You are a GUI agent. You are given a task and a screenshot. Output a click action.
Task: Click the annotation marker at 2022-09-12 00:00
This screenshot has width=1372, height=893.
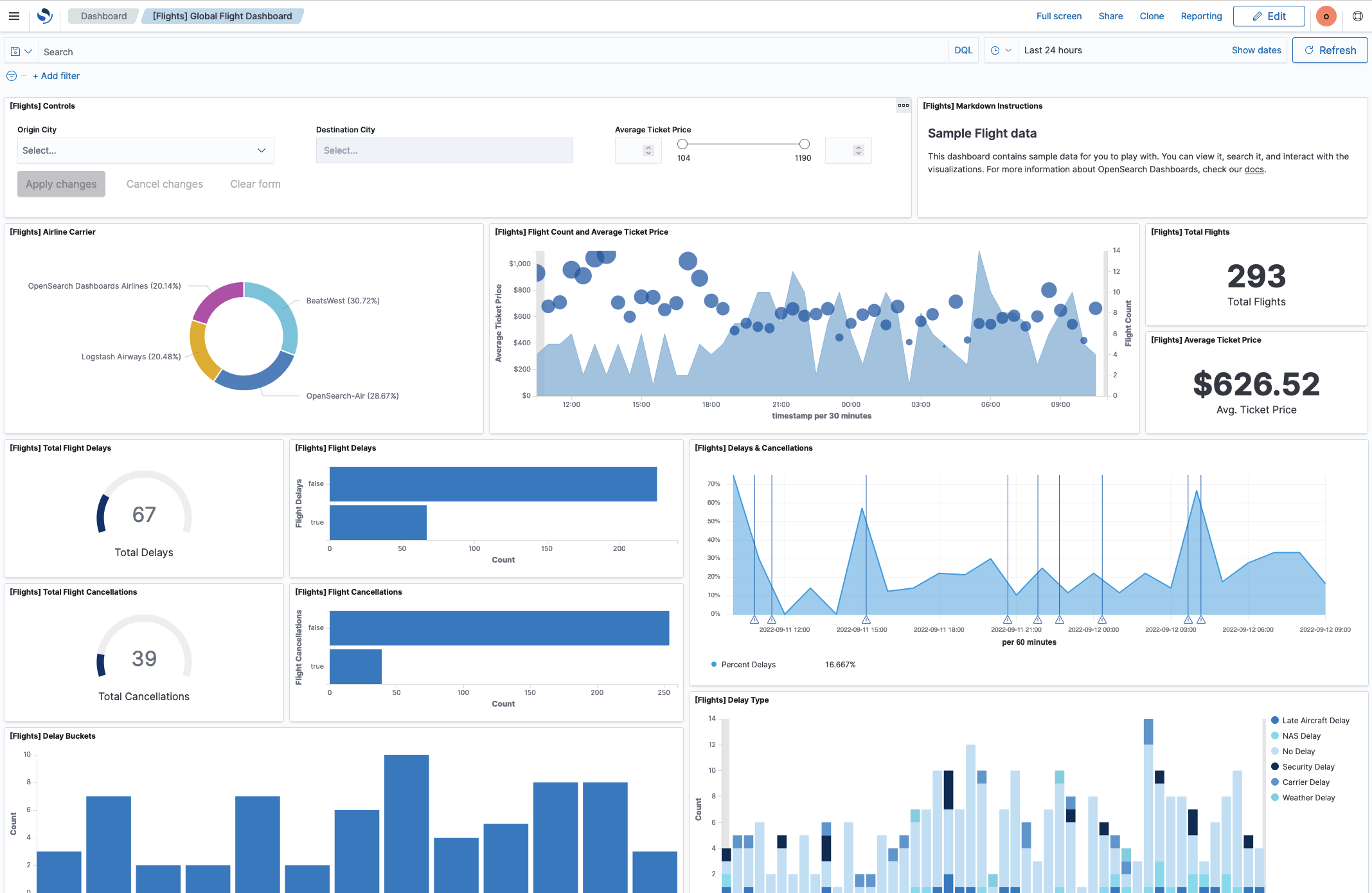click(1102, 620)
